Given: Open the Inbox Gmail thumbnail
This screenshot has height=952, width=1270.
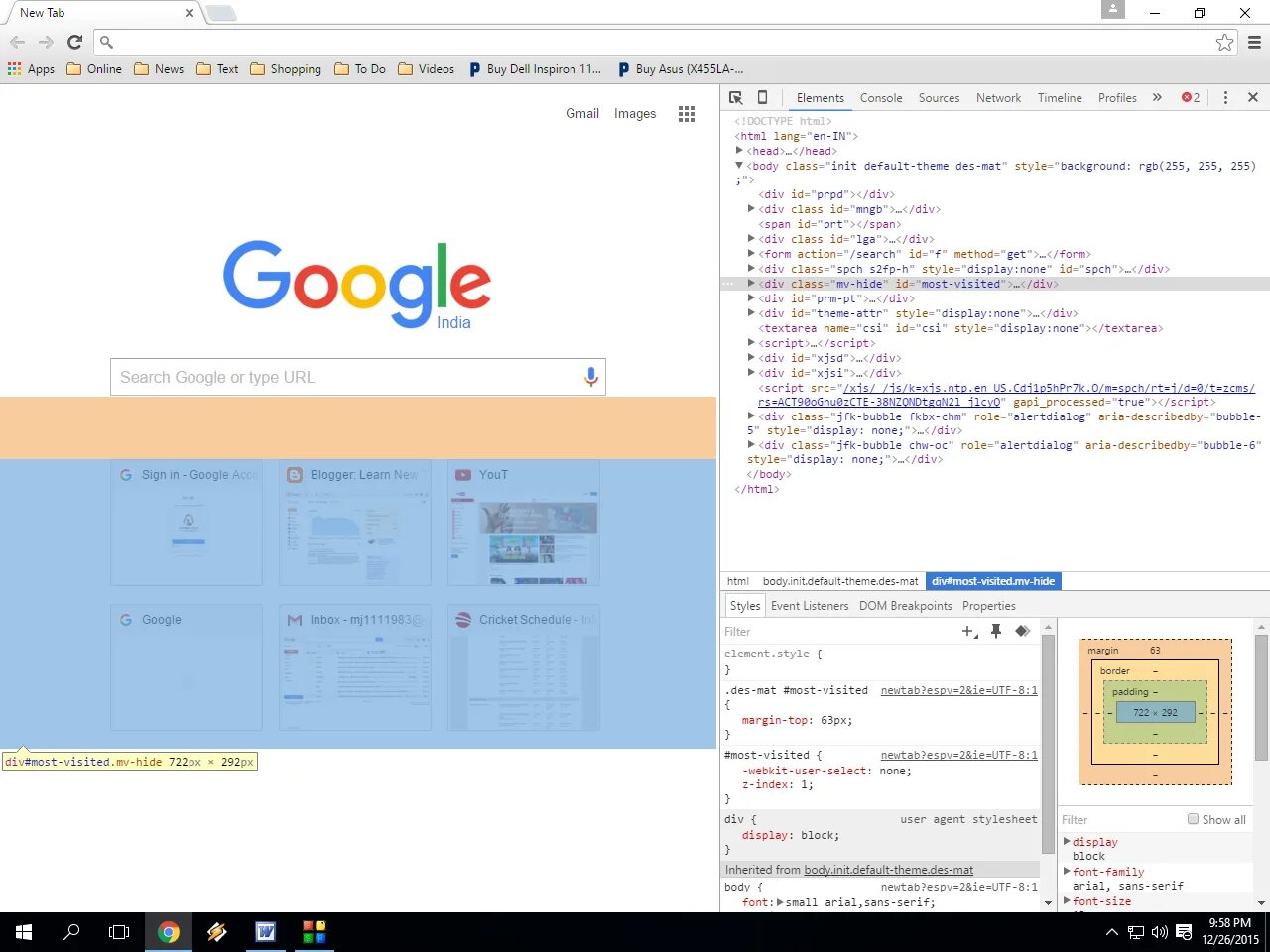Looking at the screenshot, I should (x=355, y=667).
